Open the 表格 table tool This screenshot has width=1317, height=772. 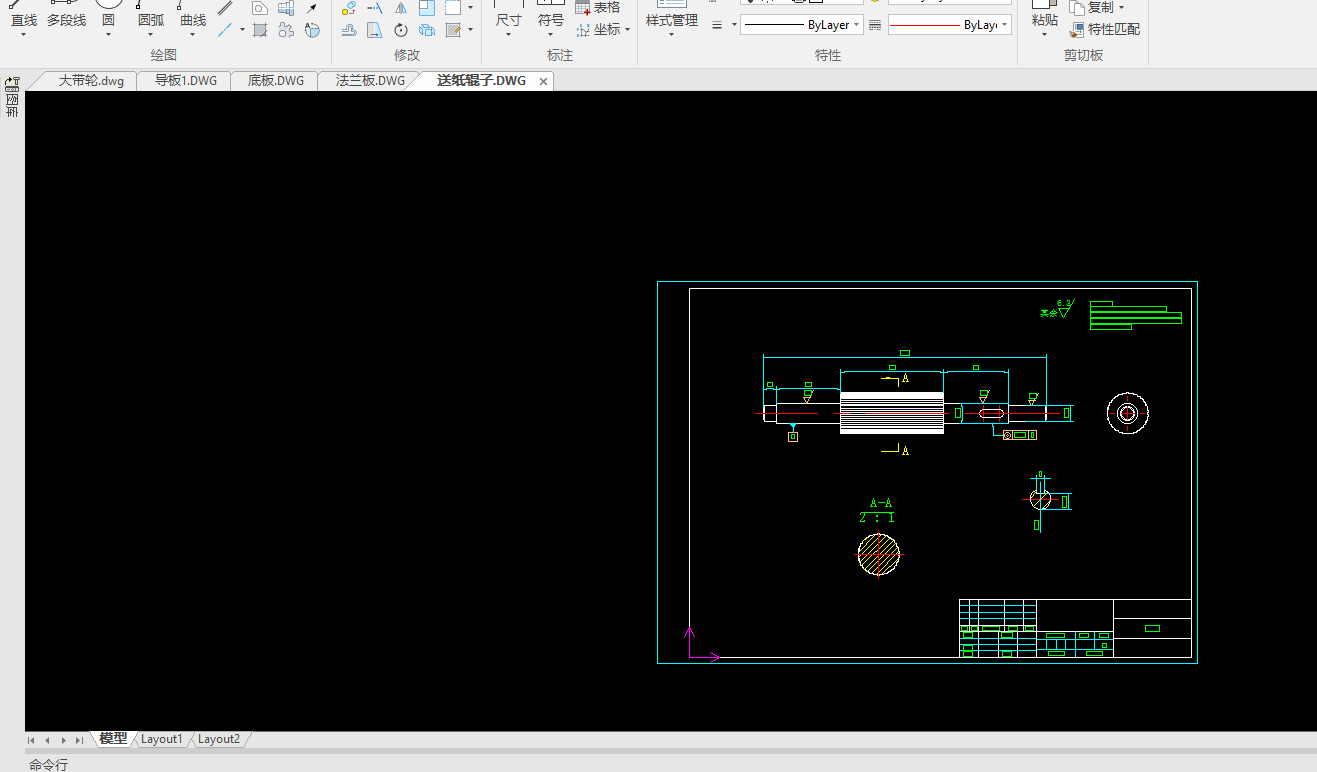pyautogui.click(x=598, y=8)
